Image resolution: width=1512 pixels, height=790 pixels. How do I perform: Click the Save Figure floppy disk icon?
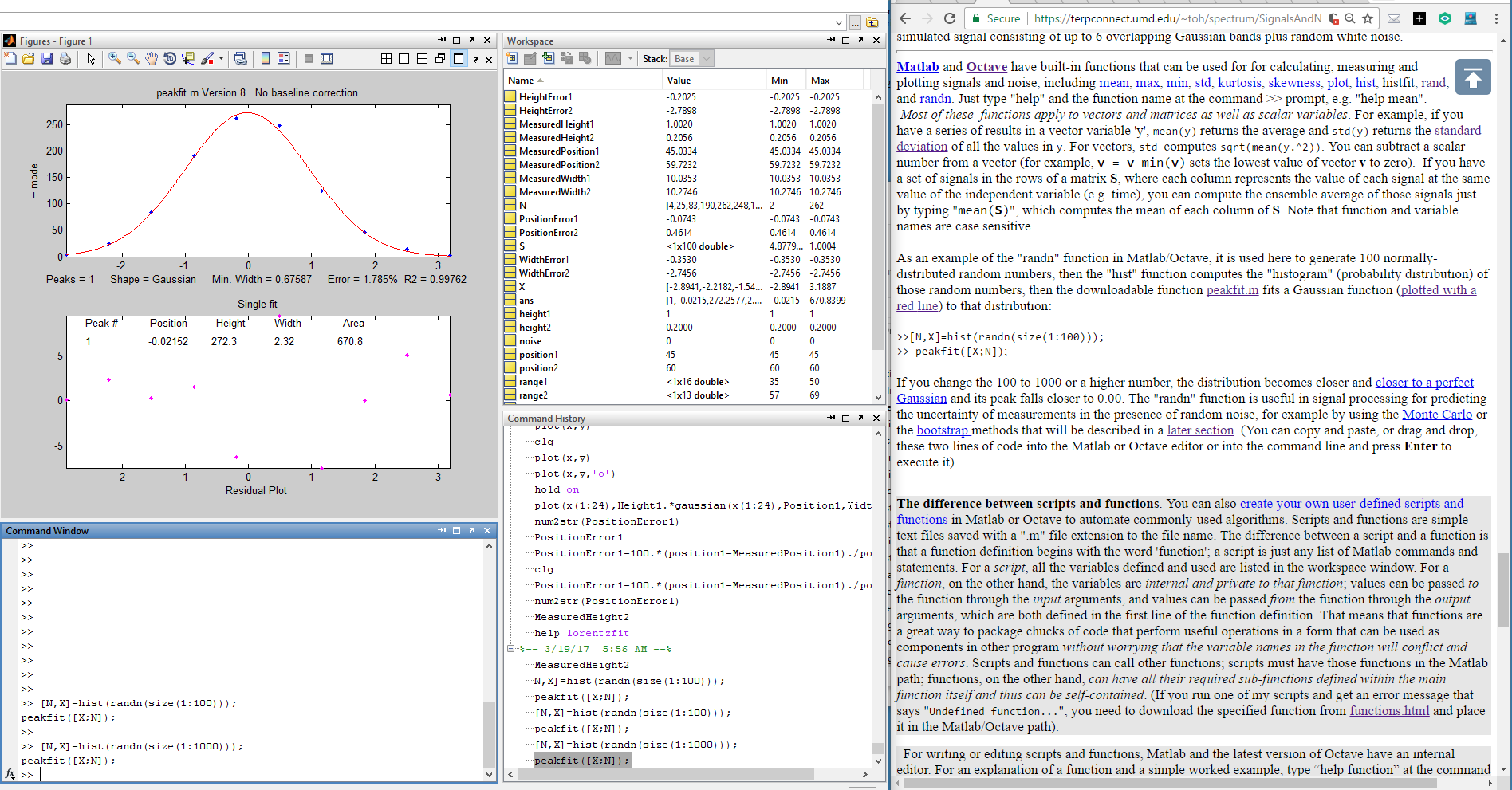click(47, 59)
